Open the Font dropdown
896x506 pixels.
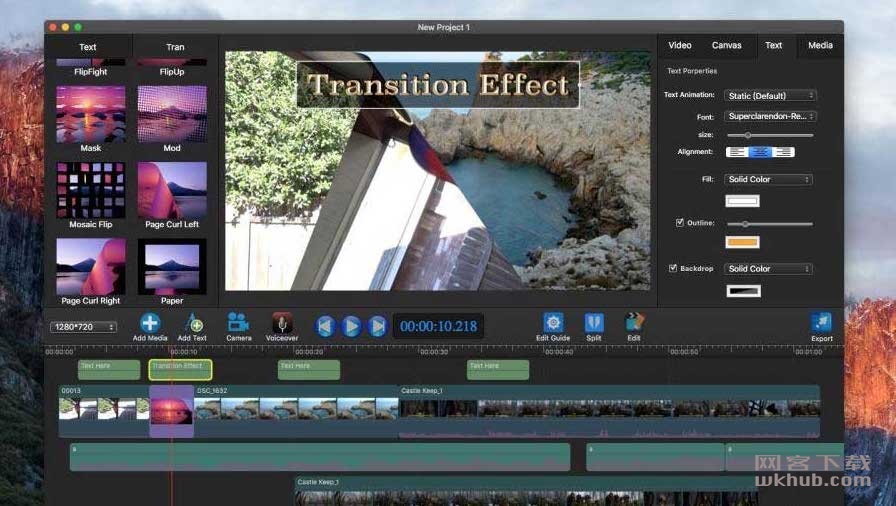point(770,116)
